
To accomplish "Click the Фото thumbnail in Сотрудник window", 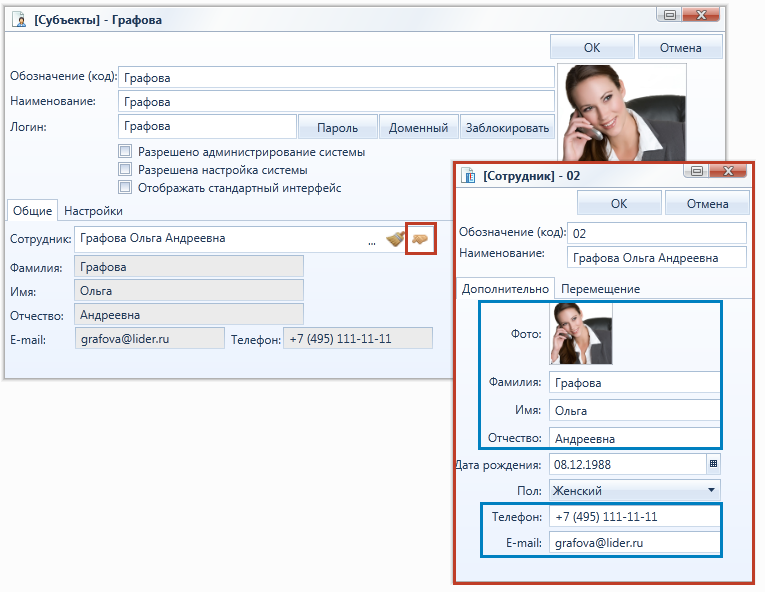I will click(581, 334).
